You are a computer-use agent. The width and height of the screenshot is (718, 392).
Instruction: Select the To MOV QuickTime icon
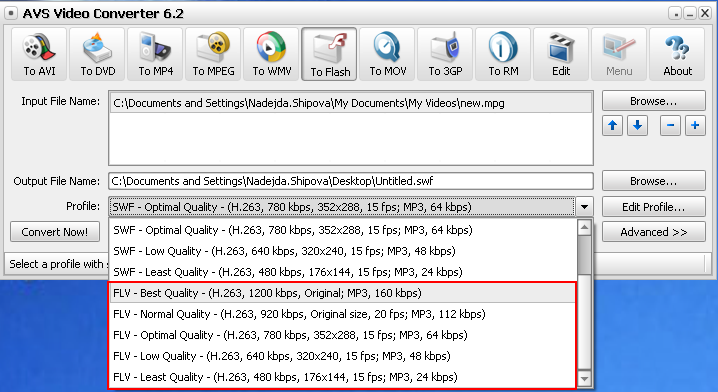(387, 54)
